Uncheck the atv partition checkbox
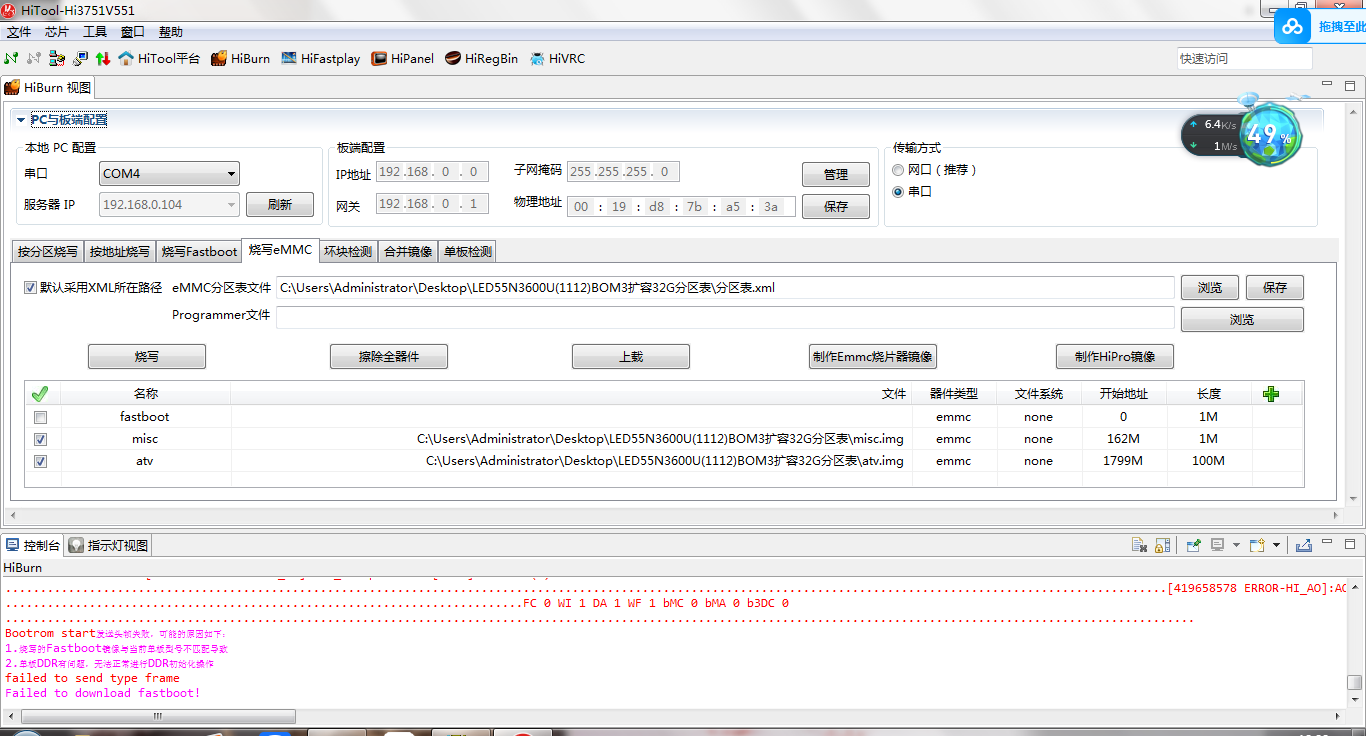This screenshot has height=736, width=1366. point(40,461)
